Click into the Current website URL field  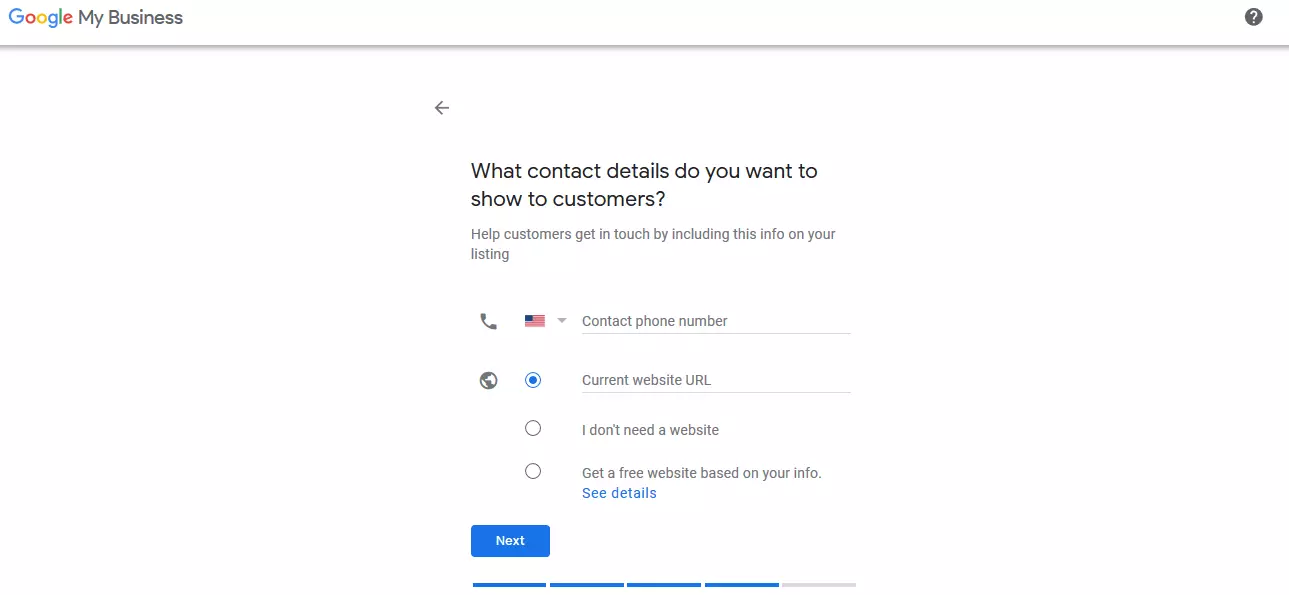[715, 380]
